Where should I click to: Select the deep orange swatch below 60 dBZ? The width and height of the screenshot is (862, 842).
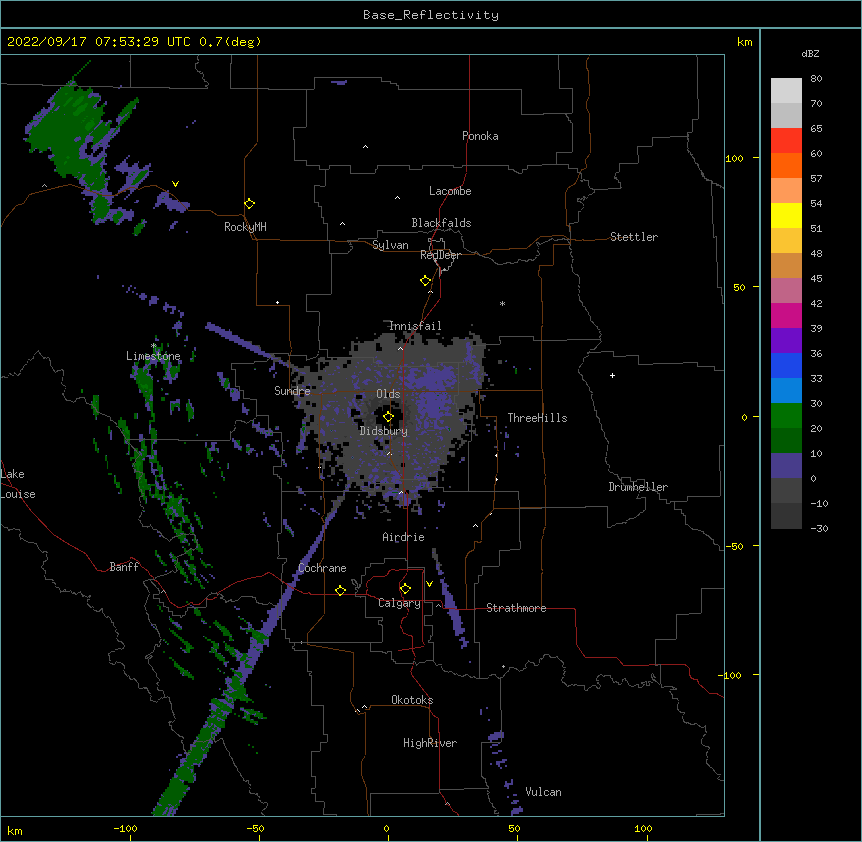(x=786, y=165)
